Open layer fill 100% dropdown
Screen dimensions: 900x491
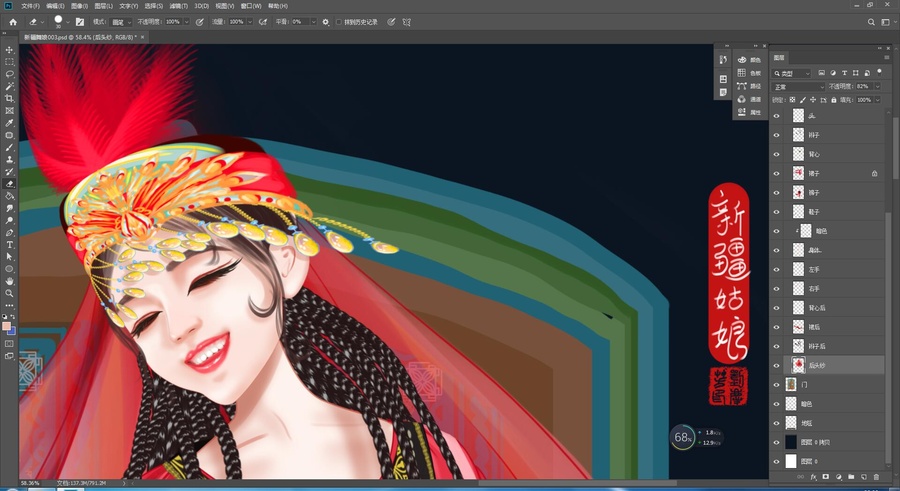(x=878, y=100)
